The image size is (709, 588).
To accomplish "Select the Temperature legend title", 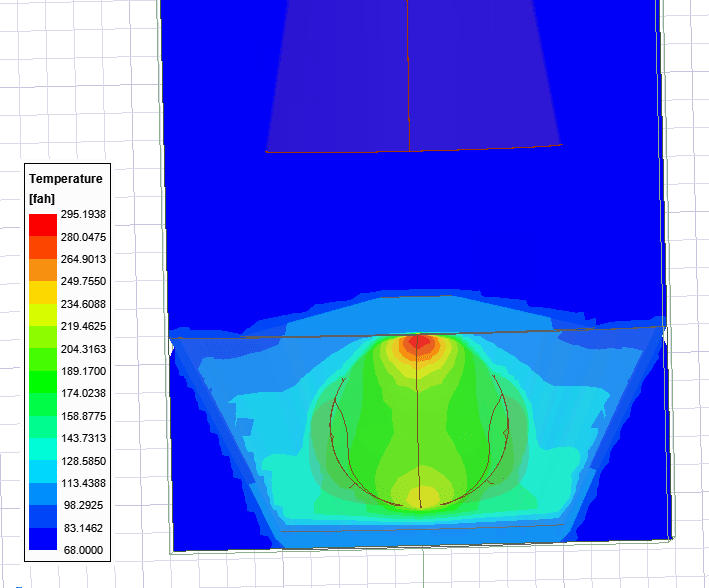I will point(66,179).
